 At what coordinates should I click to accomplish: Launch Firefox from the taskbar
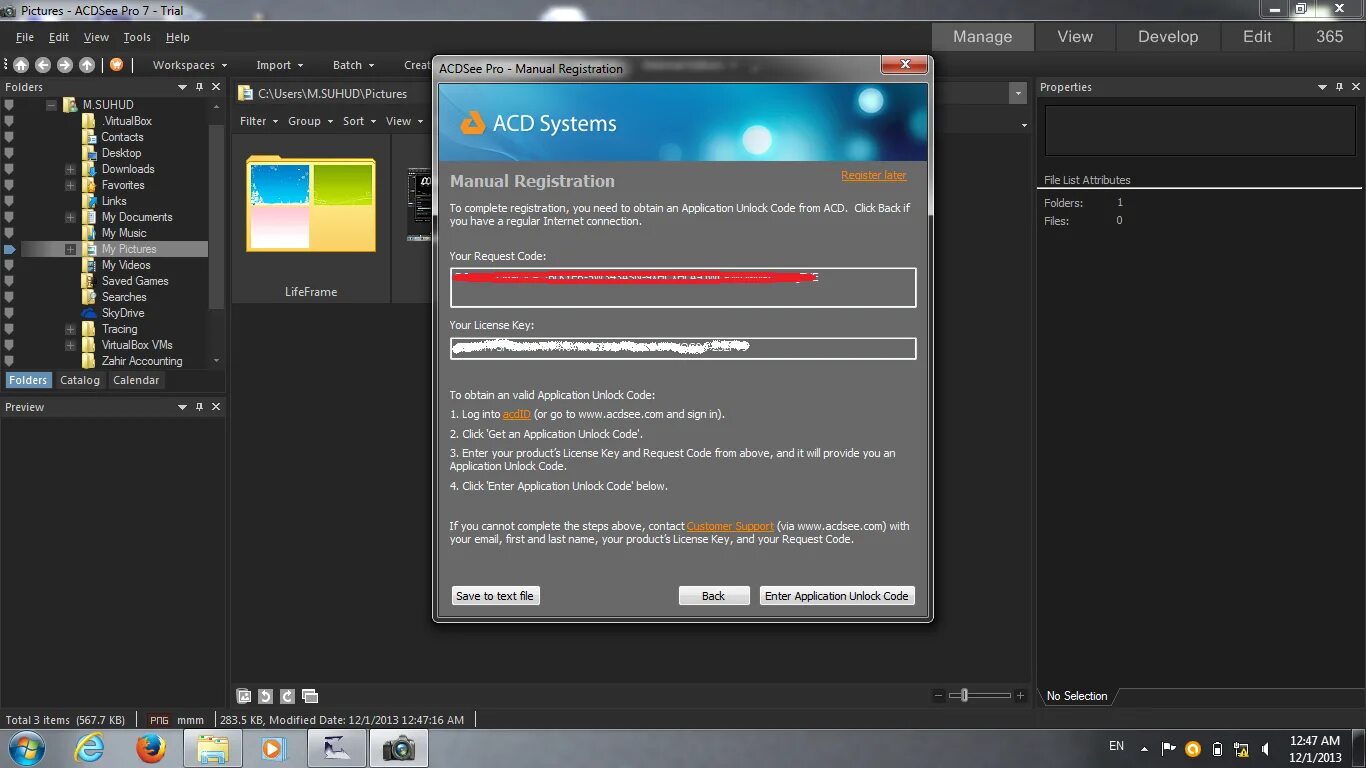pos(151,748)
